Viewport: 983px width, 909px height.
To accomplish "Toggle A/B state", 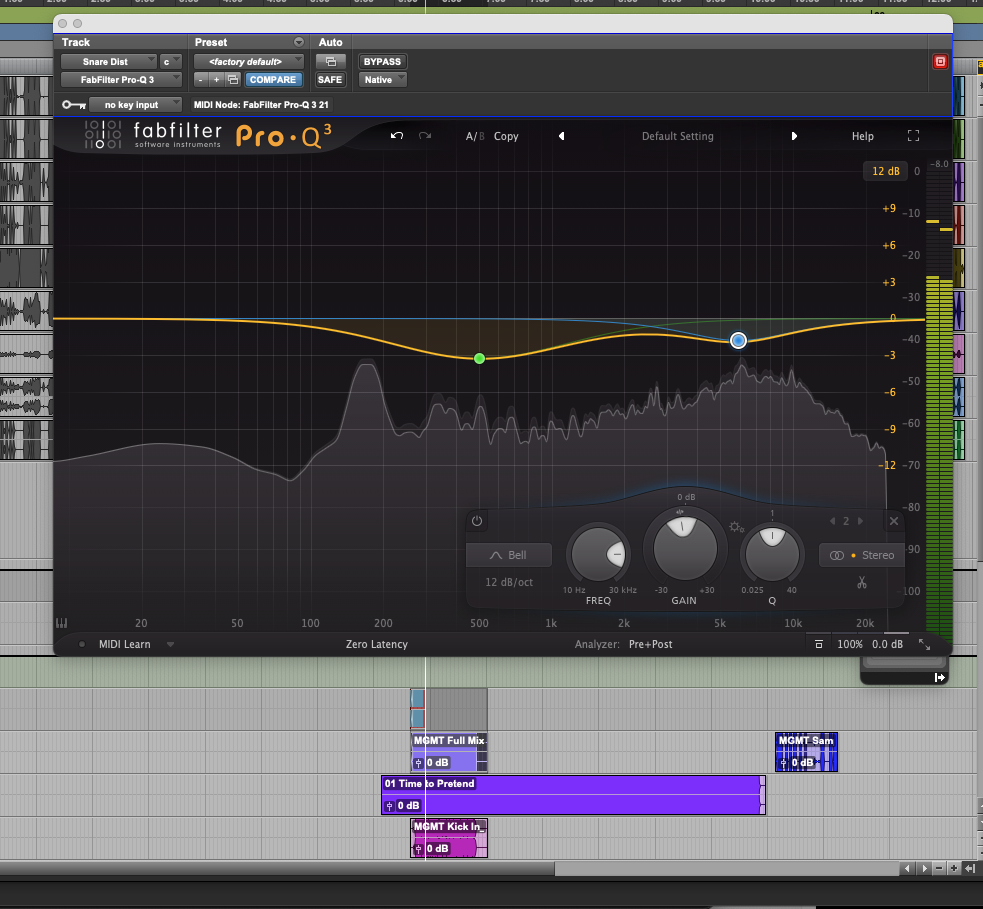I will (475, 136).
